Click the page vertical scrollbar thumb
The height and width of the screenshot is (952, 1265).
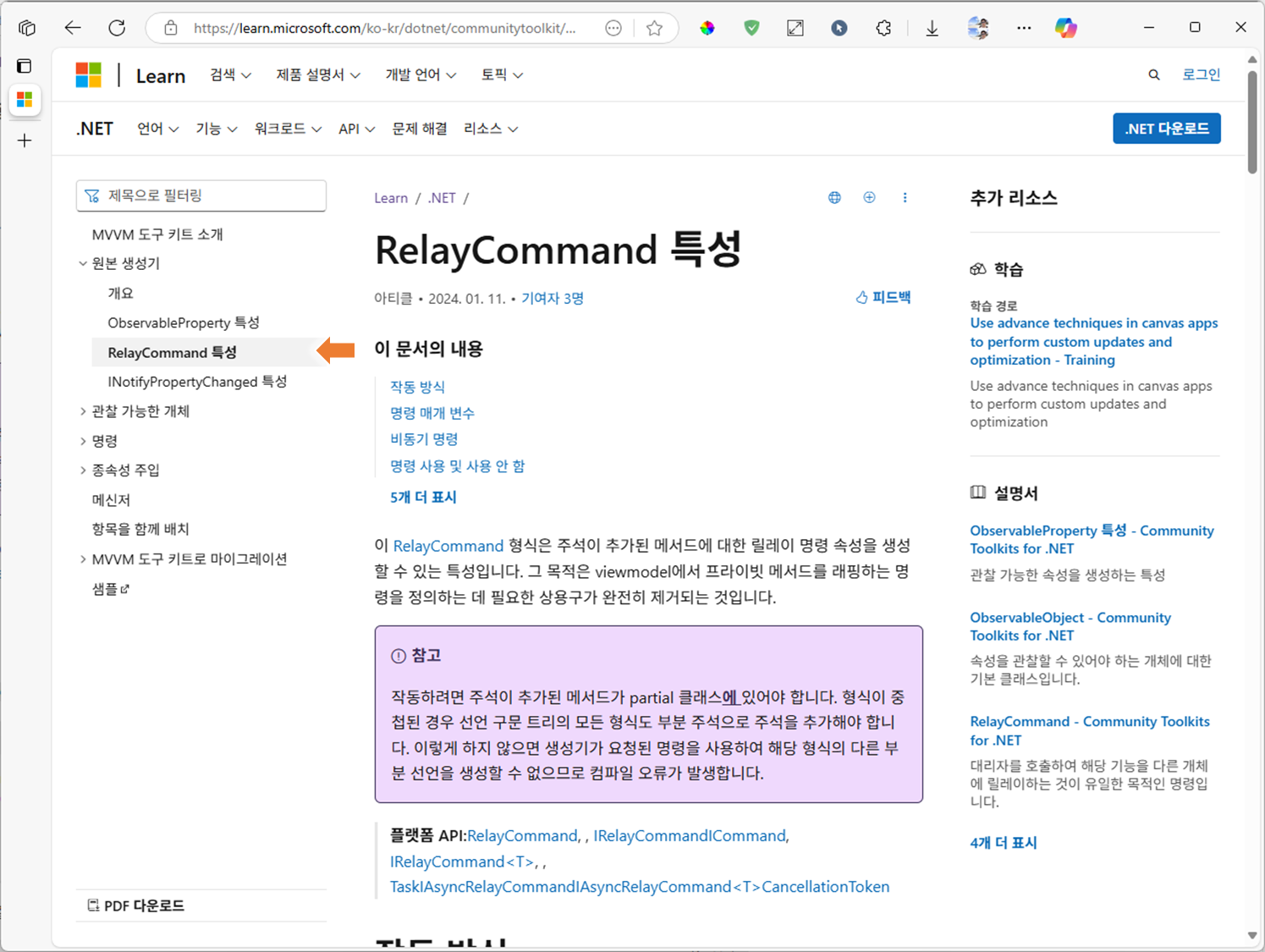1252,122
